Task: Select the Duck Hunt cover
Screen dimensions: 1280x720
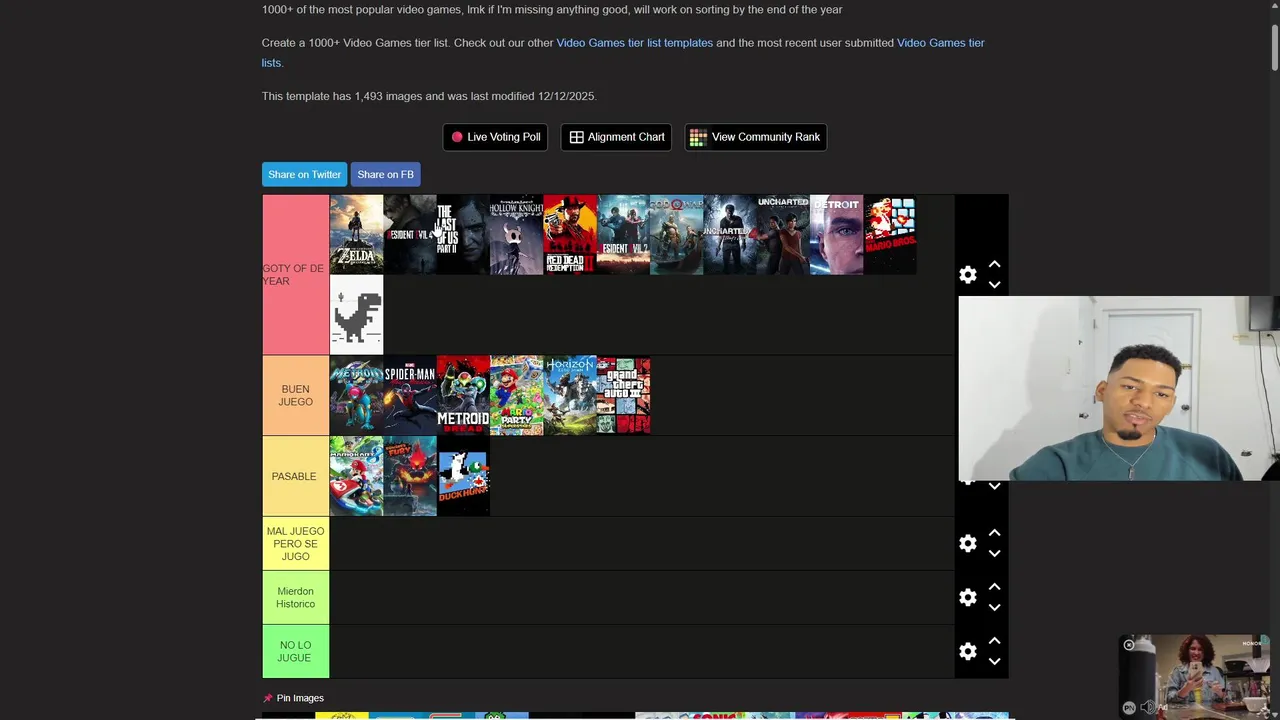Action: click(463, 476)
